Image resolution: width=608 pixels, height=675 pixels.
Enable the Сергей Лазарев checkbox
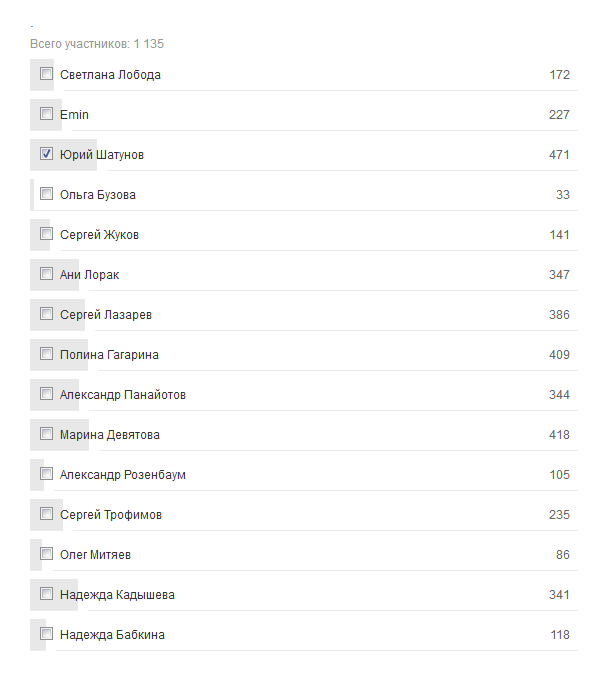click(x=46, y=314)
